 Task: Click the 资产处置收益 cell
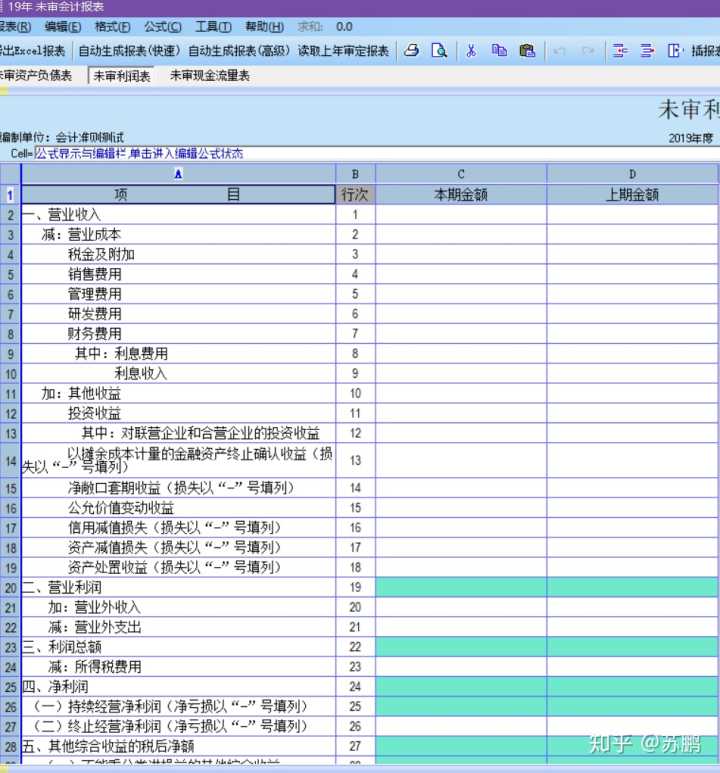coord(178,567)
